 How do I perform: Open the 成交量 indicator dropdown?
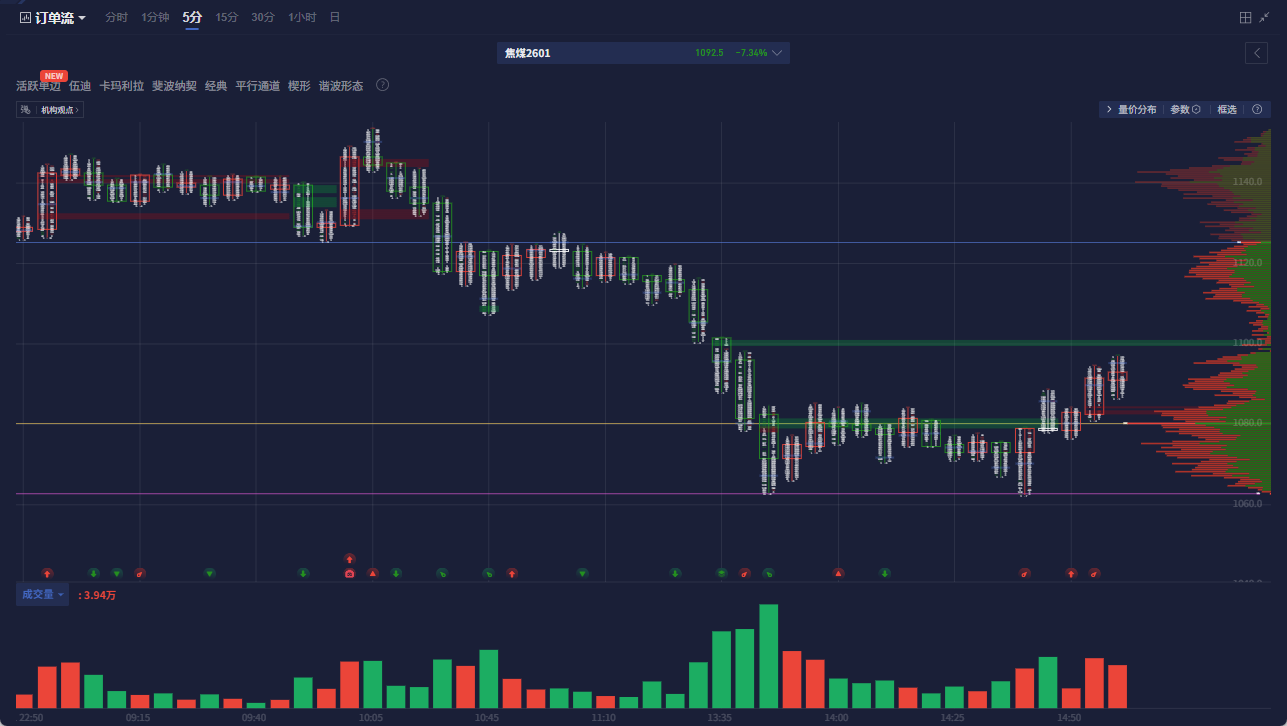tap(42, 595)
